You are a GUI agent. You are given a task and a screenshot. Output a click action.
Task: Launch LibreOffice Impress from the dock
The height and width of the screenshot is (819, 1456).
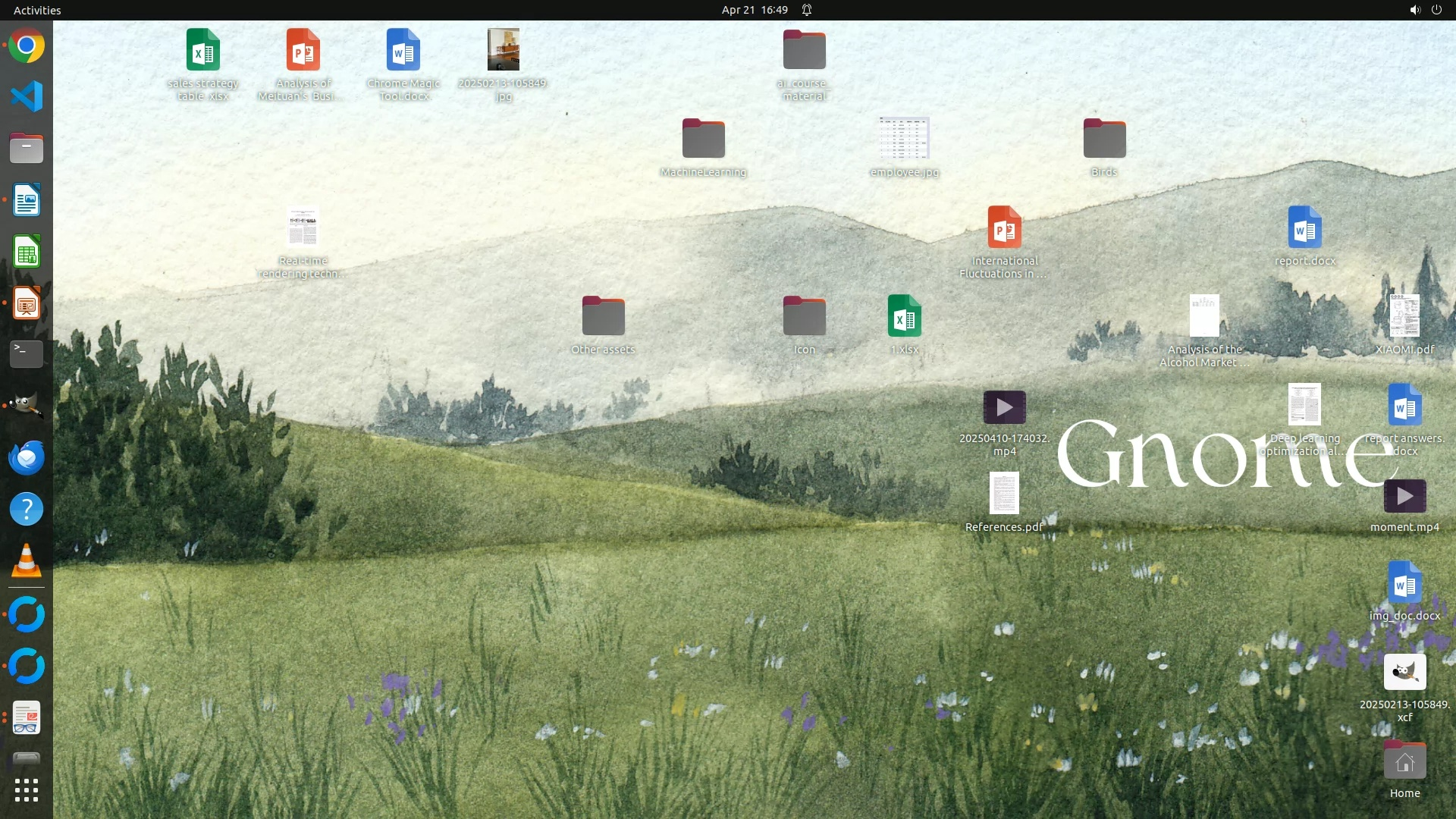(x=27, y=304)
